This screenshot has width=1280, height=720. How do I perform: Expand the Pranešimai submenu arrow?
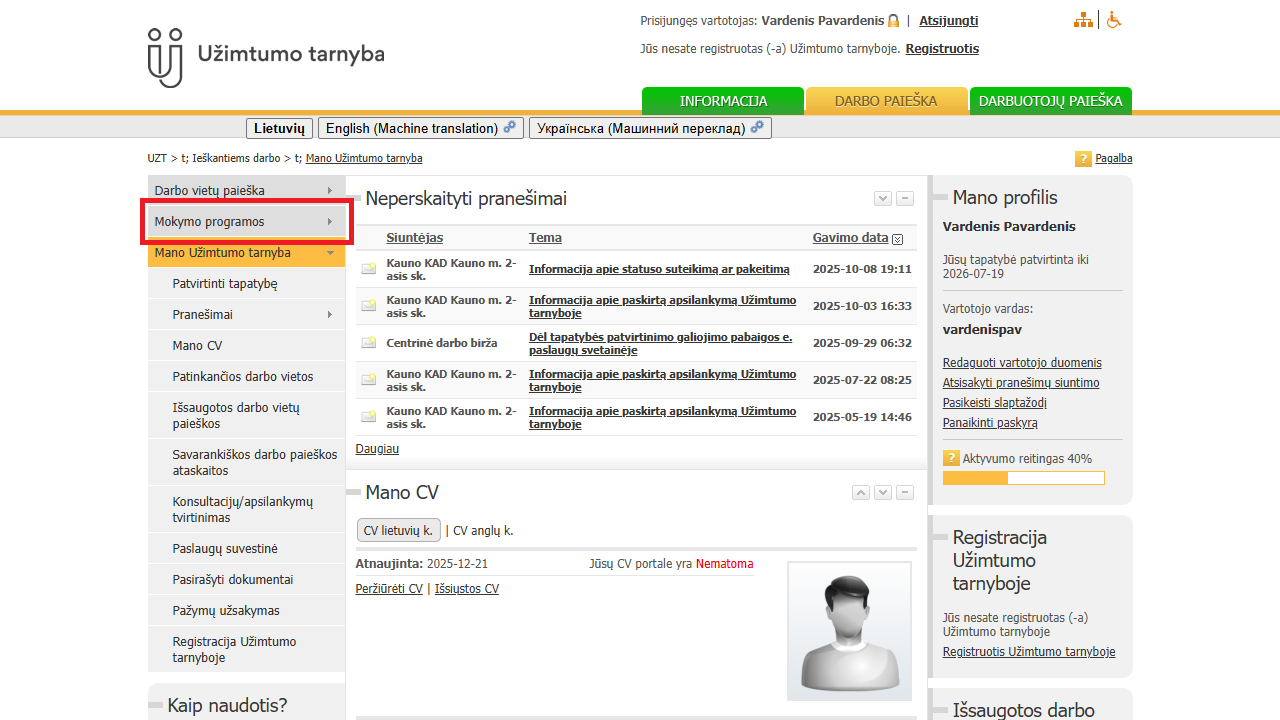(329, 315)
